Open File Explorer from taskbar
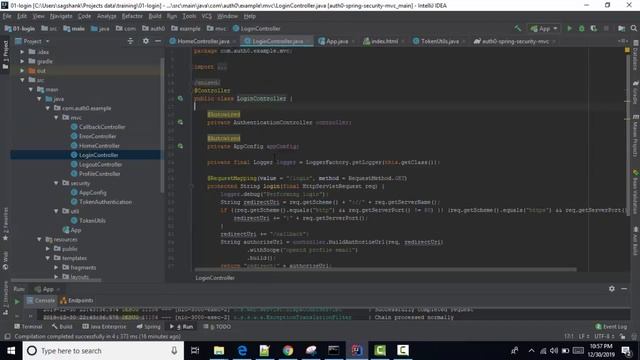This screenshot has height=360, width=640. pyautogui.click(x=219, y=351)
